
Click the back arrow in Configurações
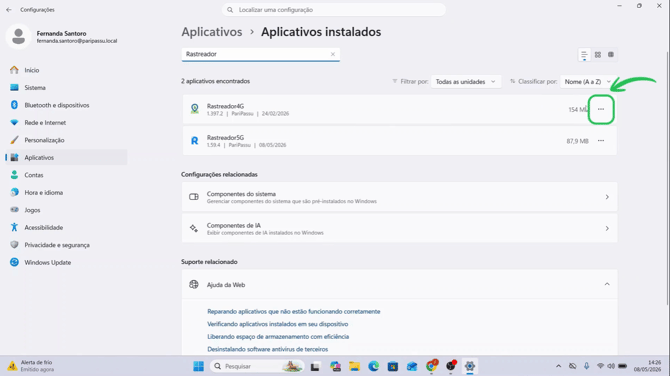9,9
